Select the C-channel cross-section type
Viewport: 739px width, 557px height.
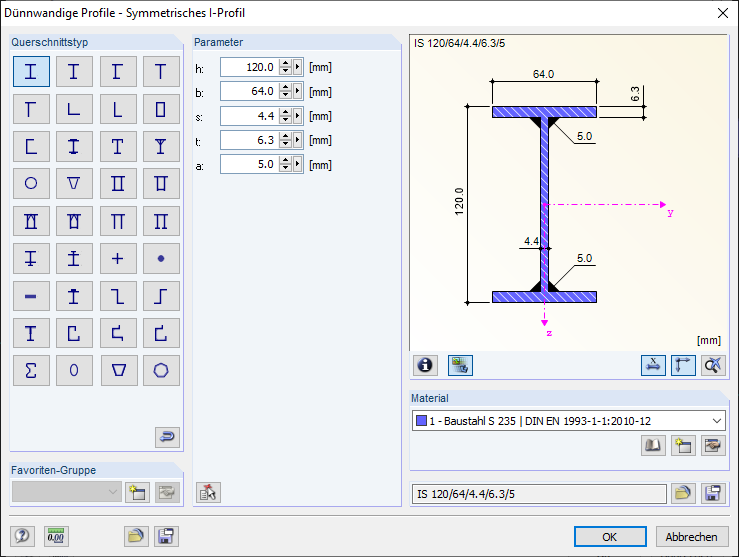coord(31,146)
